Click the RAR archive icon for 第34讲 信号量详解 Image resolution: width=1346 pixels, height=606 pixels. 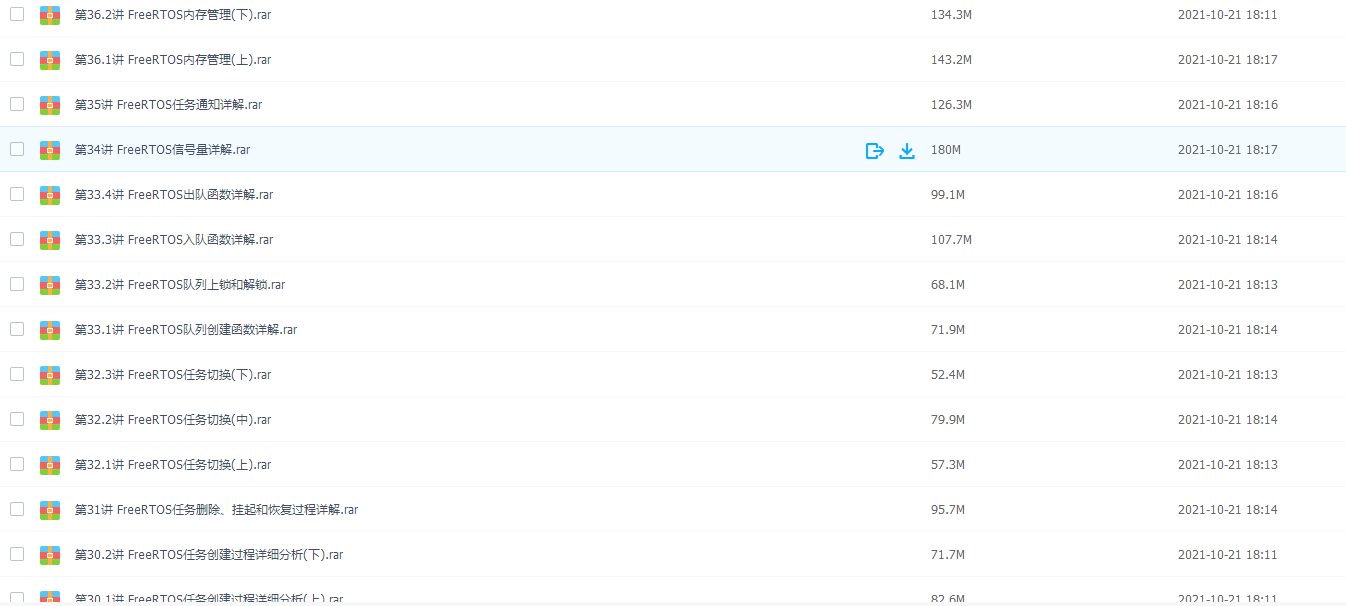(50, 150)
